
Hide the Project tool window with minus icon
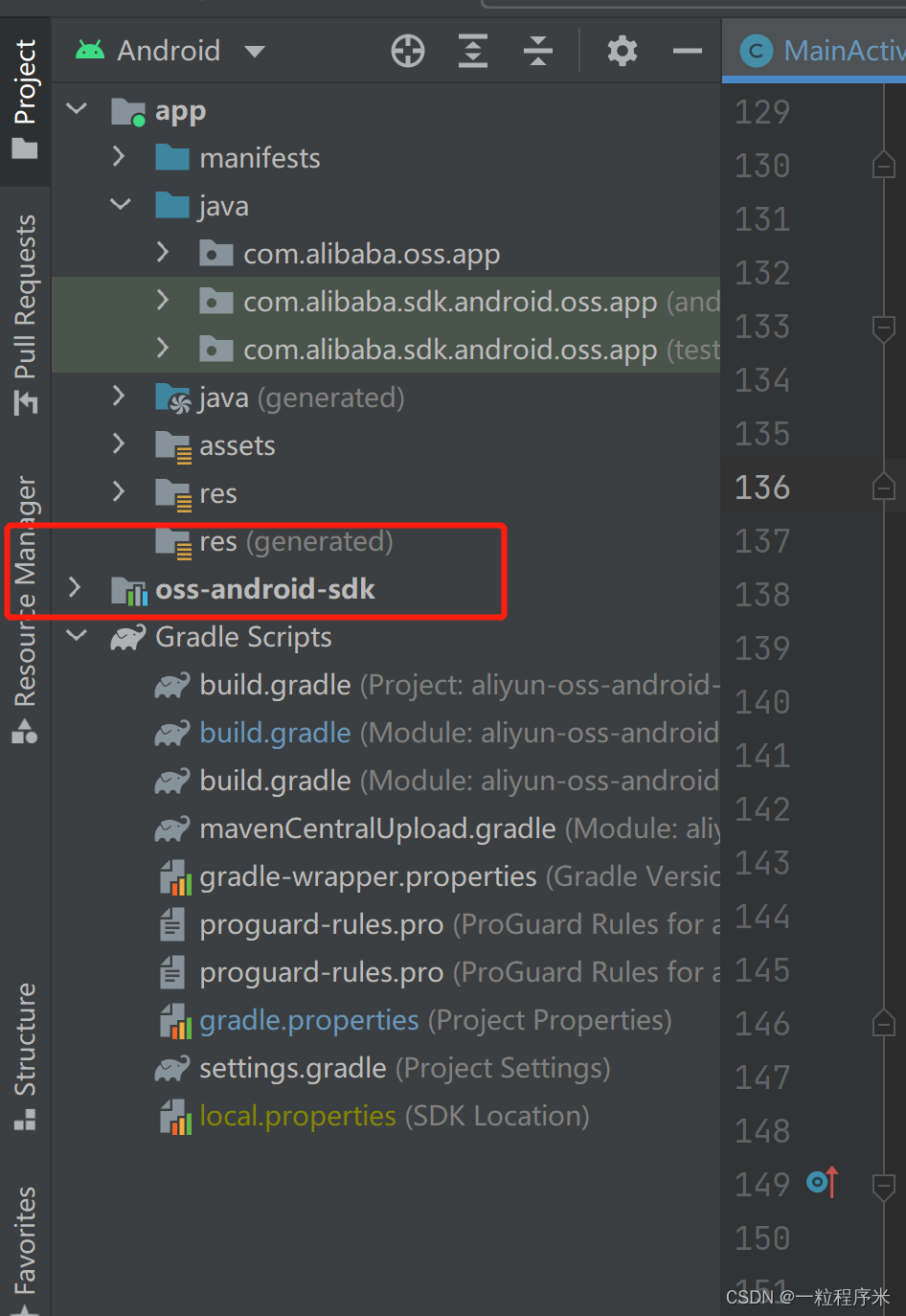[x=688, y=51]
